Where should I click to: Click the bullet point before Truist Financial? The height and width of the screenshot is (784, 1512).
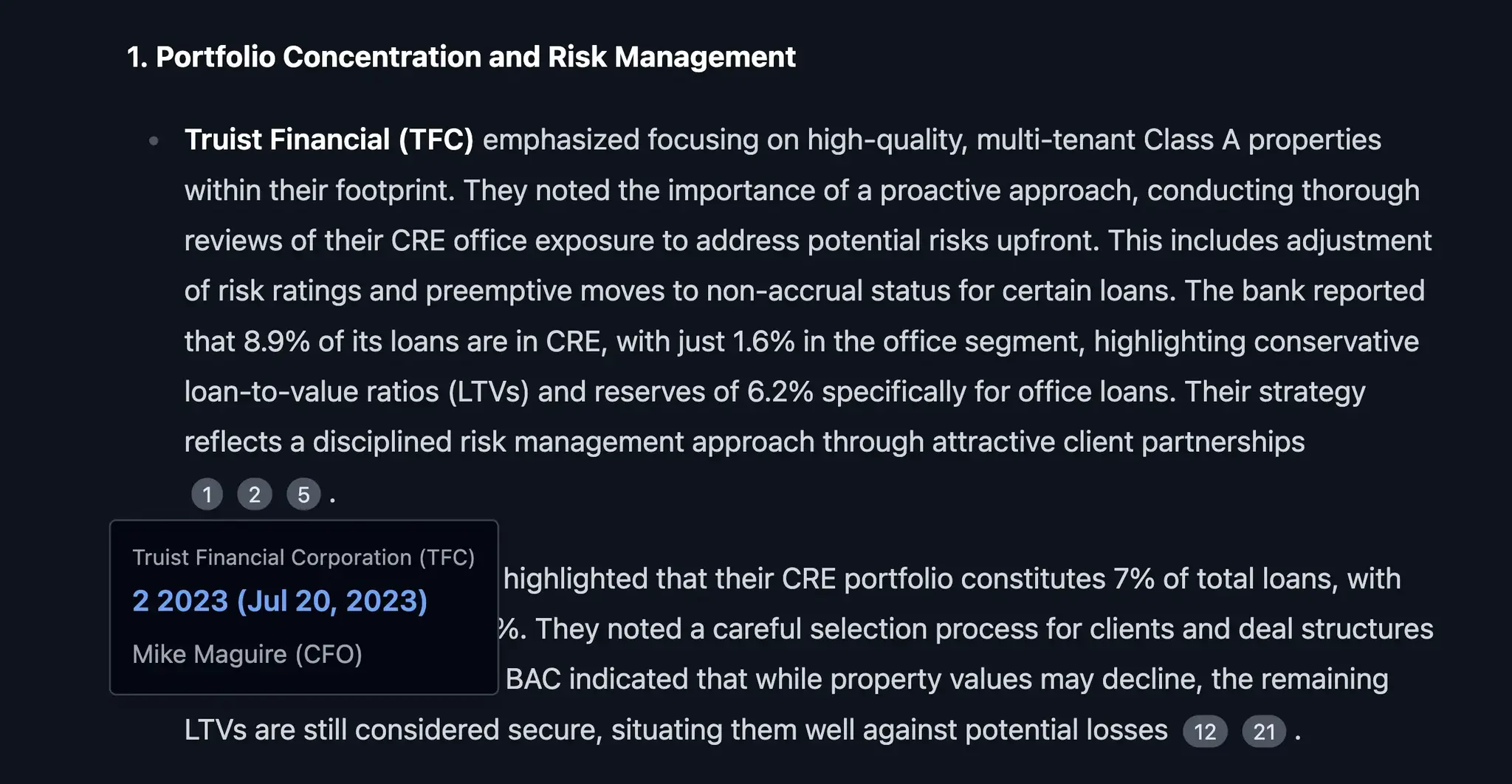coord(154,140)
